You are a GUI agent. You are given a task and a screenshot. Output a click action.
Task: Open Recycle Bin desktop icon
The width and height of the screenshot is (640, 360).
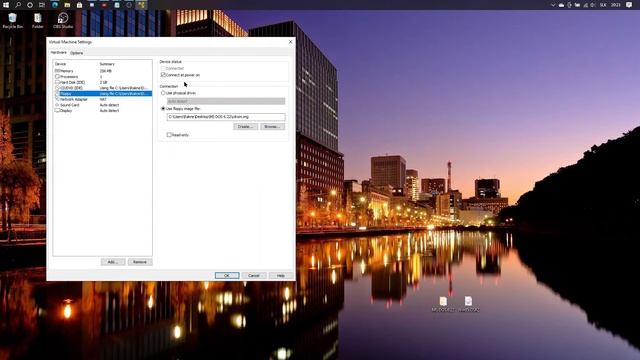click(13, 20)
